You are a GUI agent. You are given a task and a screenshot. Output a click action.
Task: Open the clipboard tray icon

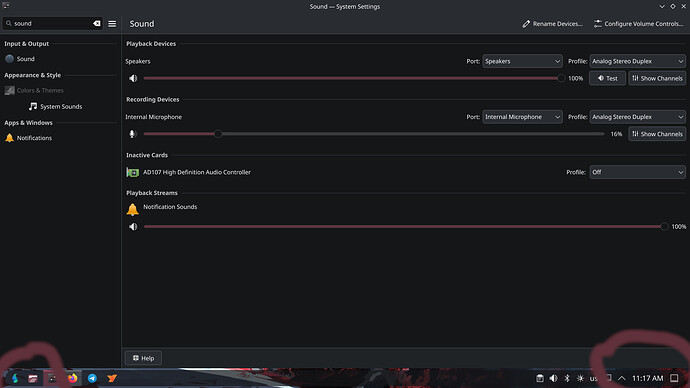pos(540,378)
